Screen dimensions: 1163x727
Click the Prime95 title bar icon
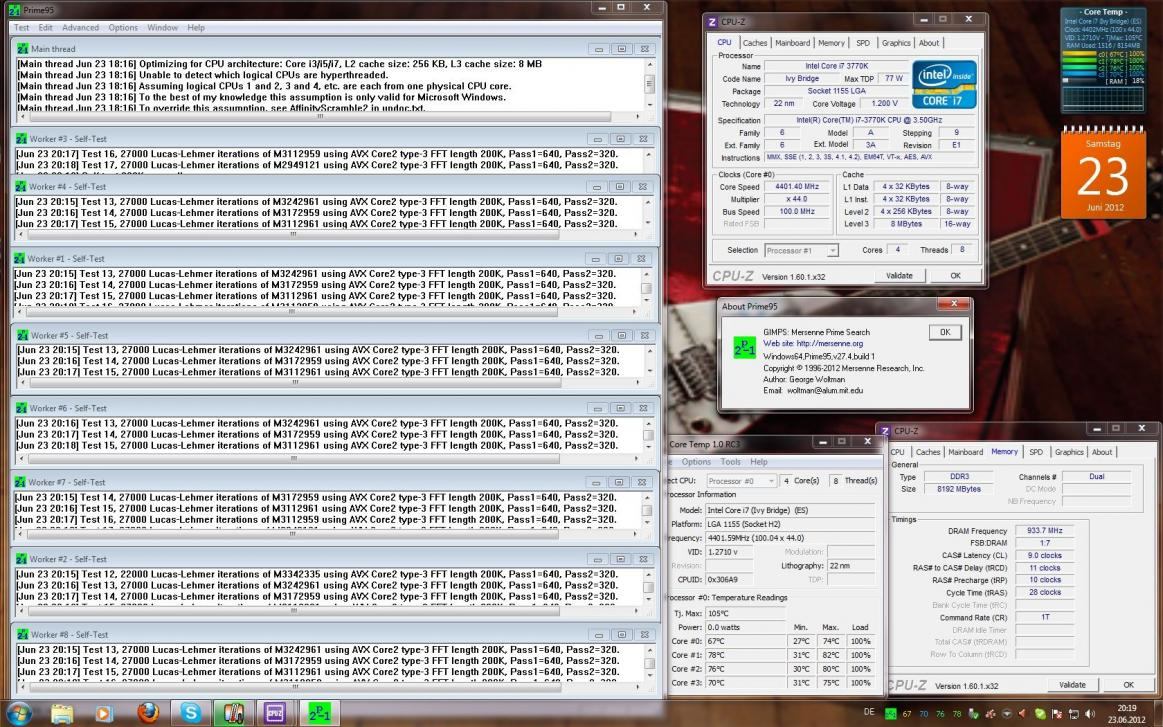click(x=14, y=10)
